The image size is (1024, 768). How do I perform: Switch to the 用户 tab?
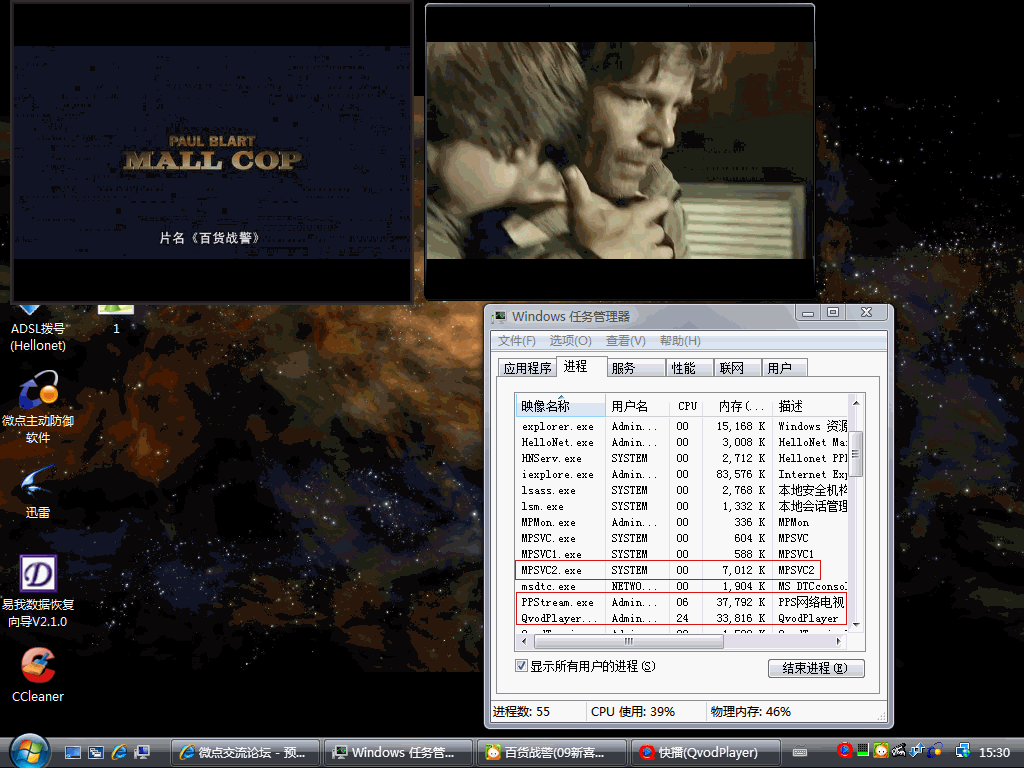(785, 368)
